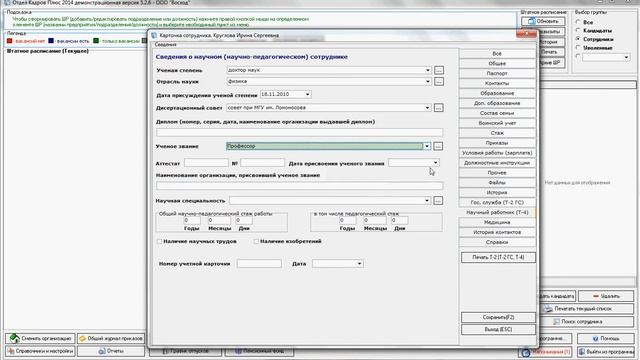
Task: Click Поиск сотрудника magnifier icon button
Action: pyautogui.click(x=587, y=322)
